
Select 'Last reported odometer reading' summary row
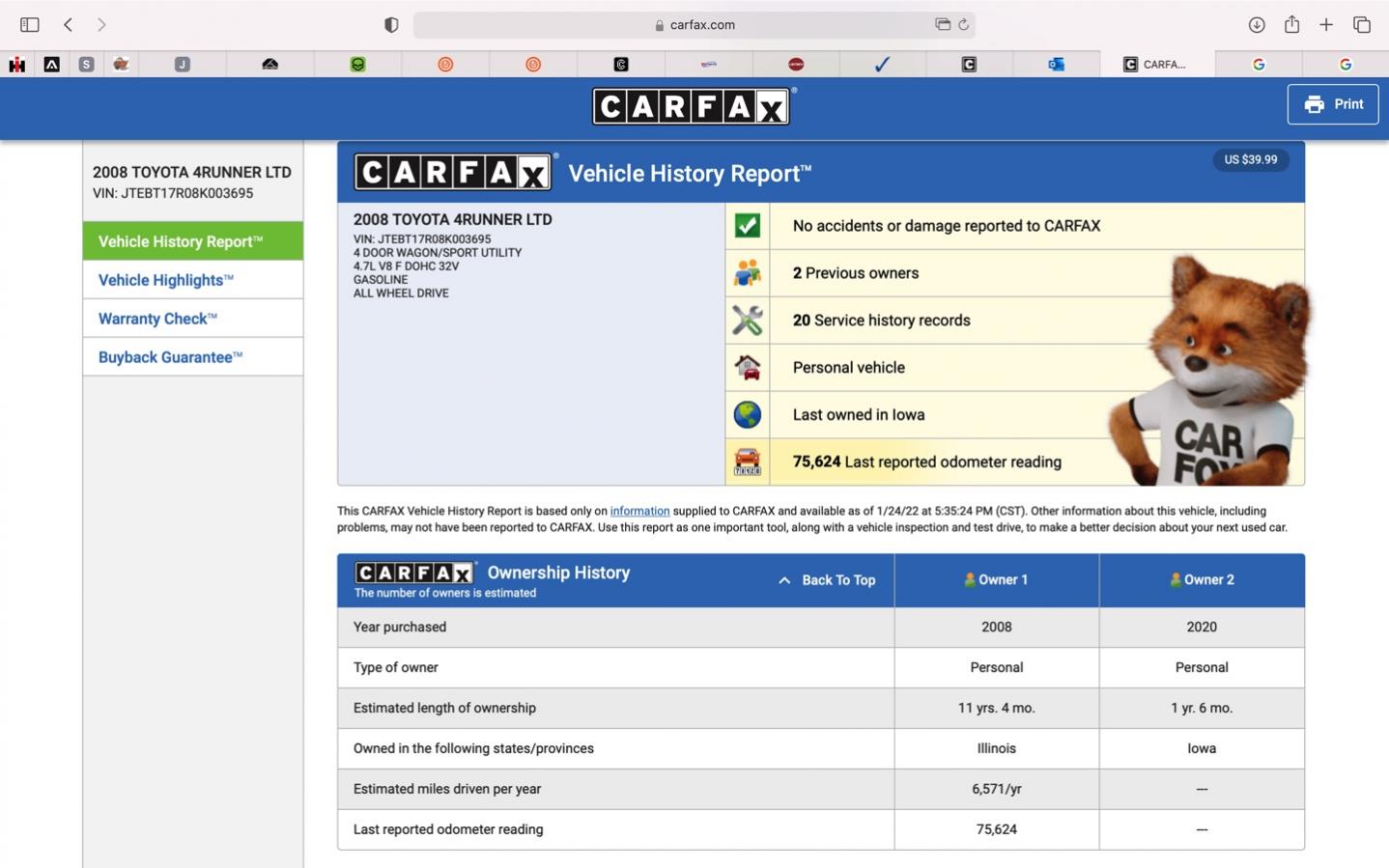coord(1014,462)
